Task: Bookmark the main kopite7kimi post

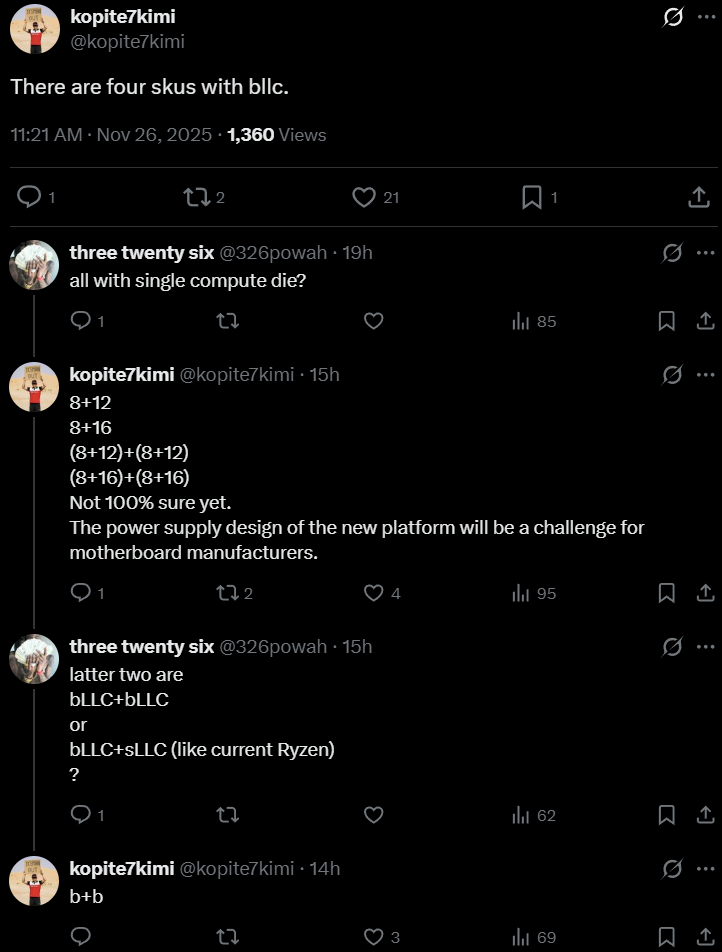Action: tap(532, 198)
